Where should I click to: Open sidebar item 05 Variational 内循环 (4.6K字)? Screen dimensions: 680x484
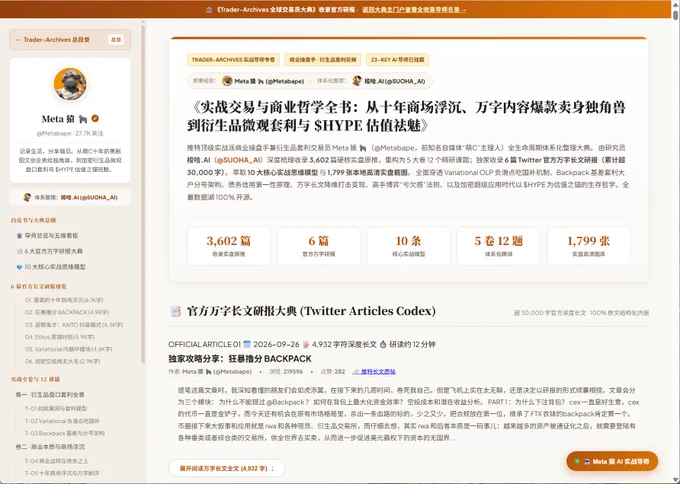coord(69,349)
